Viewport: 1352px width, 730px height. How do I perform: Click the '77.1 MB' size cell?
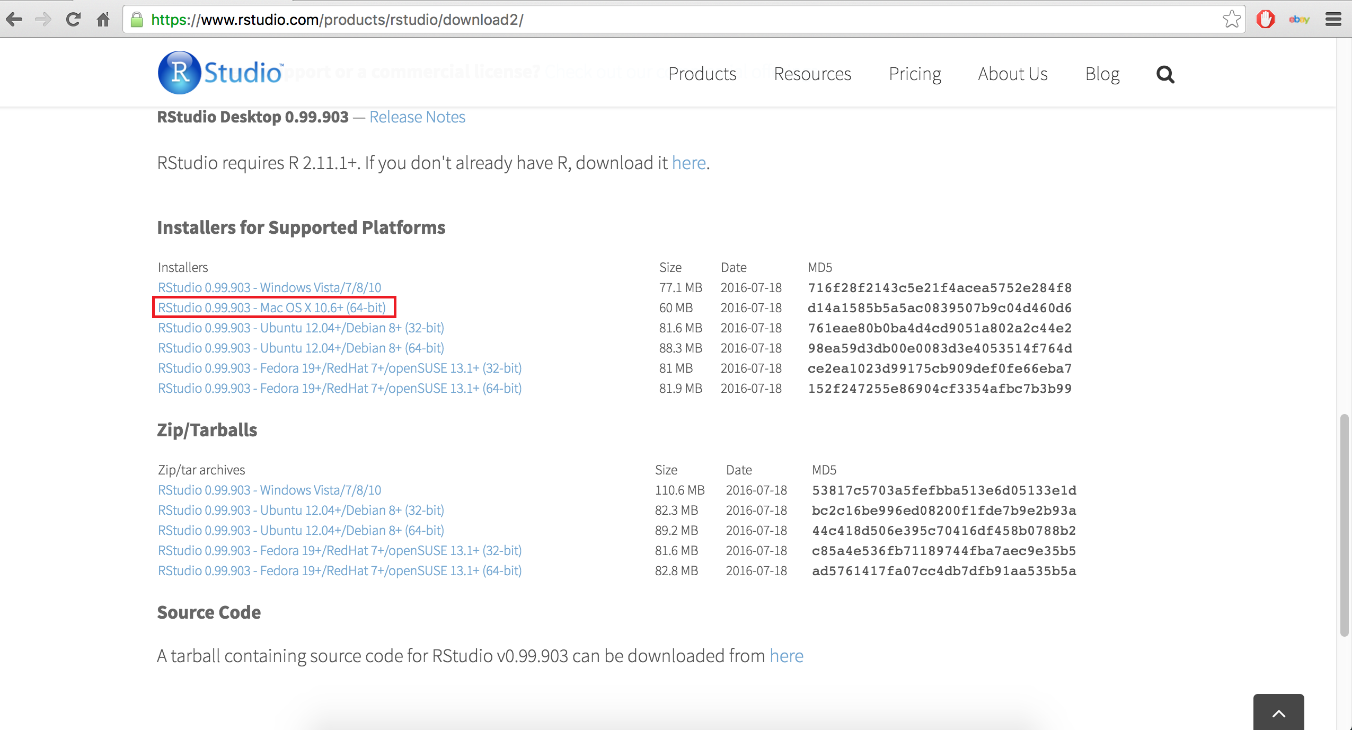[680, 288]
